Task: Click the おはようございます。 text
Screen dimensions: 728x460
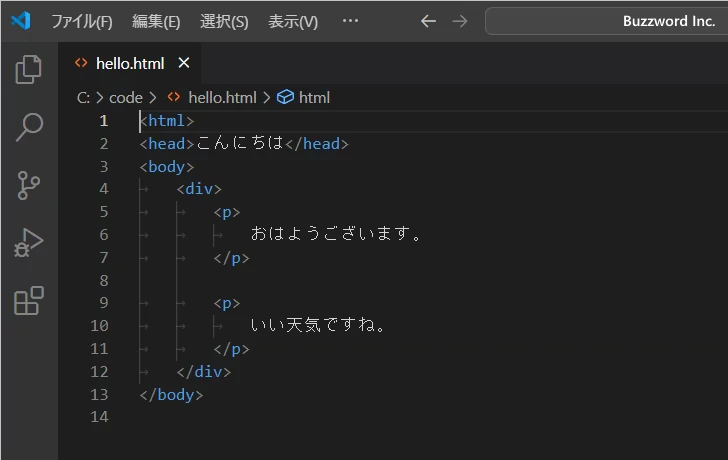Action: [336, 233]
